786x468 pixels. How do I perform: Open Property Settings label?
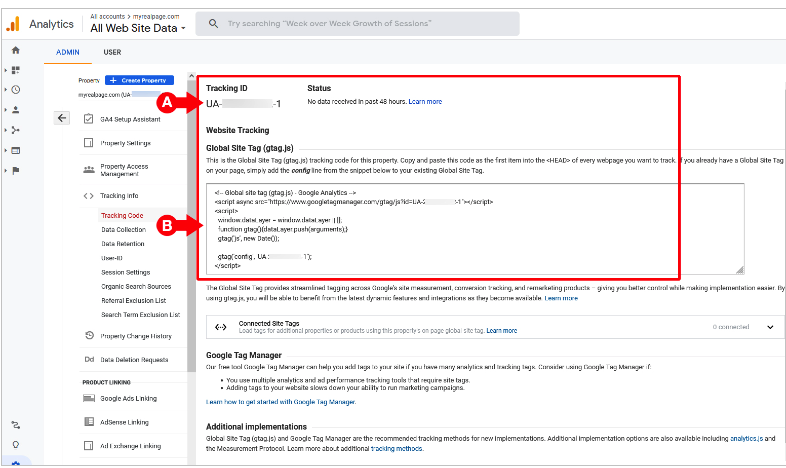click(125, 143)
